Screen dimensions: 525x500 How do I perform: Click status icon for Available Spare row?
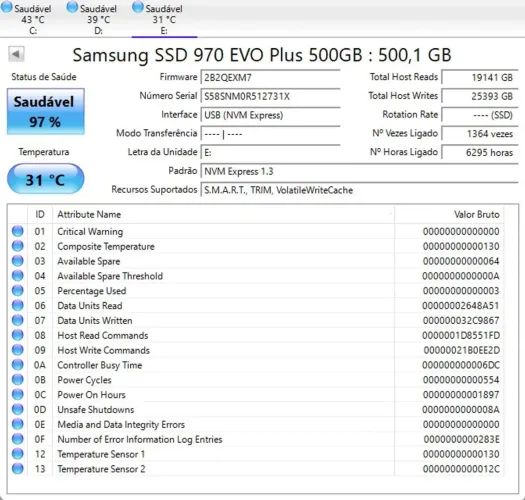(17, 261)
